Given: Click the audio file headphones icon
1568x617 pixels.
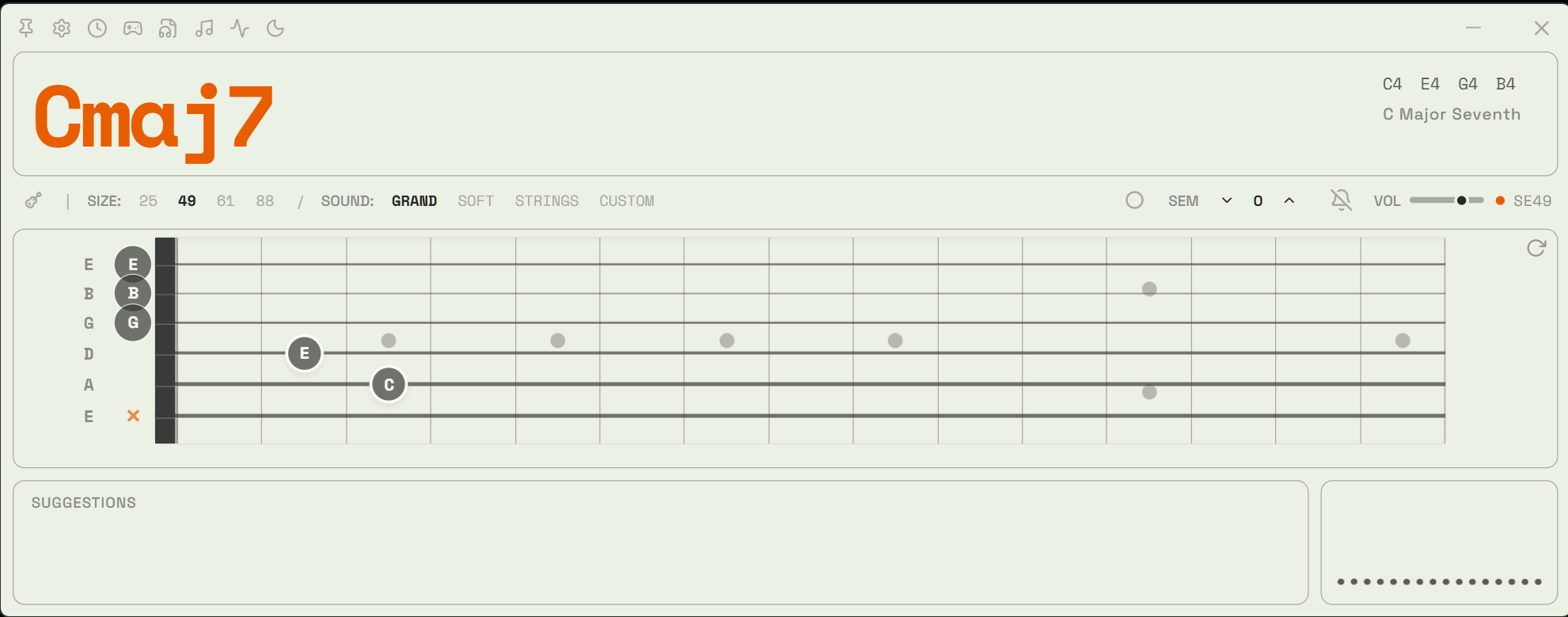Looking at the screenshot, I should 168,28.
